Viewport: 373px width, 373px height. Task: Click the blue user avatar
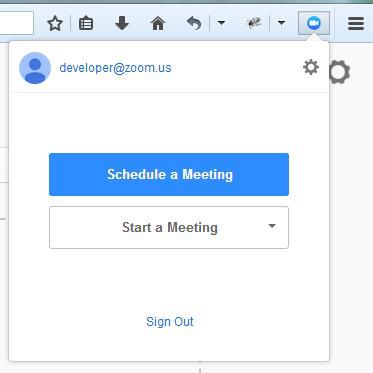35,68
